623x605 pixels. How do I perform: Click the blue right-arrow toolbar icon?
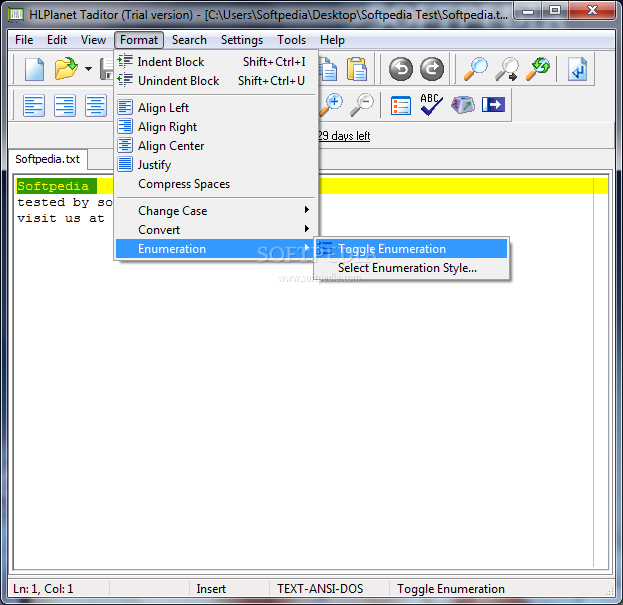493,105
